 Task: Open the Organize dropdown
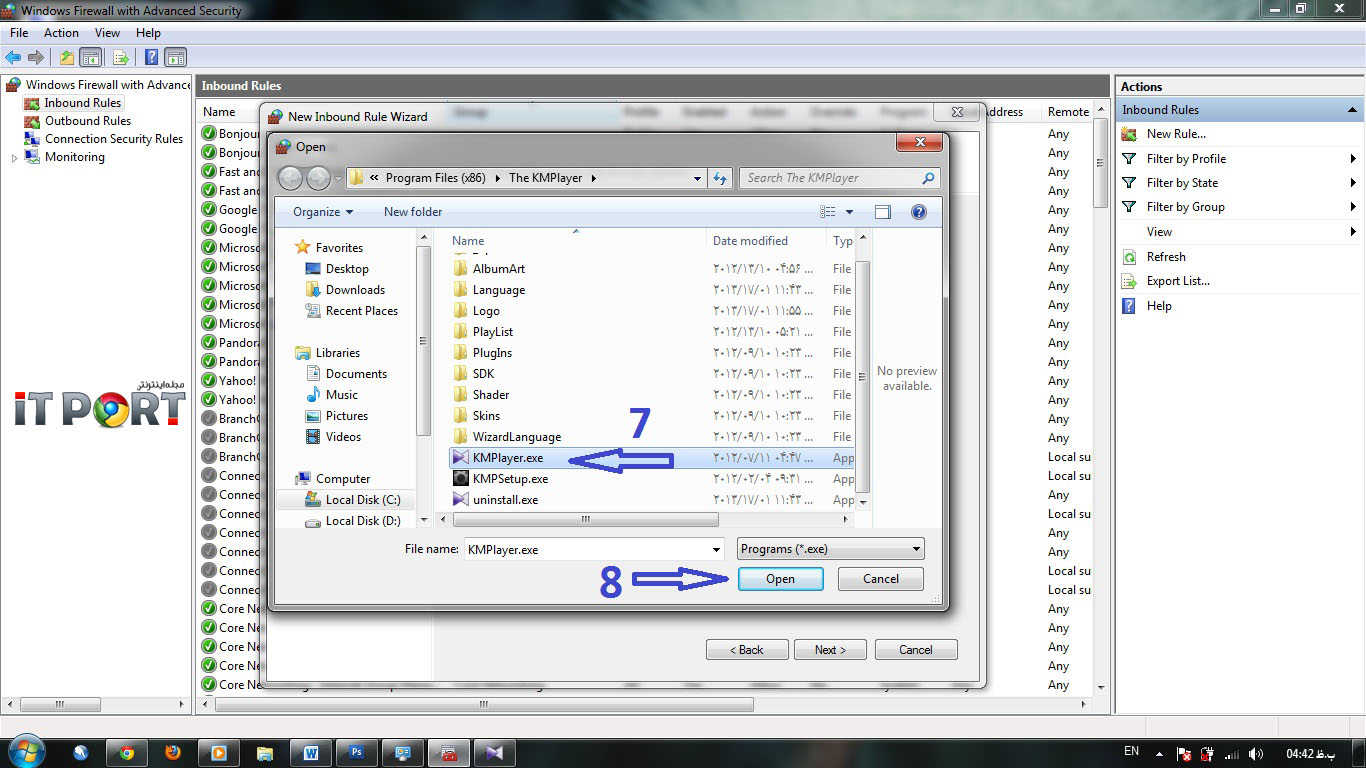coord(323,212)
